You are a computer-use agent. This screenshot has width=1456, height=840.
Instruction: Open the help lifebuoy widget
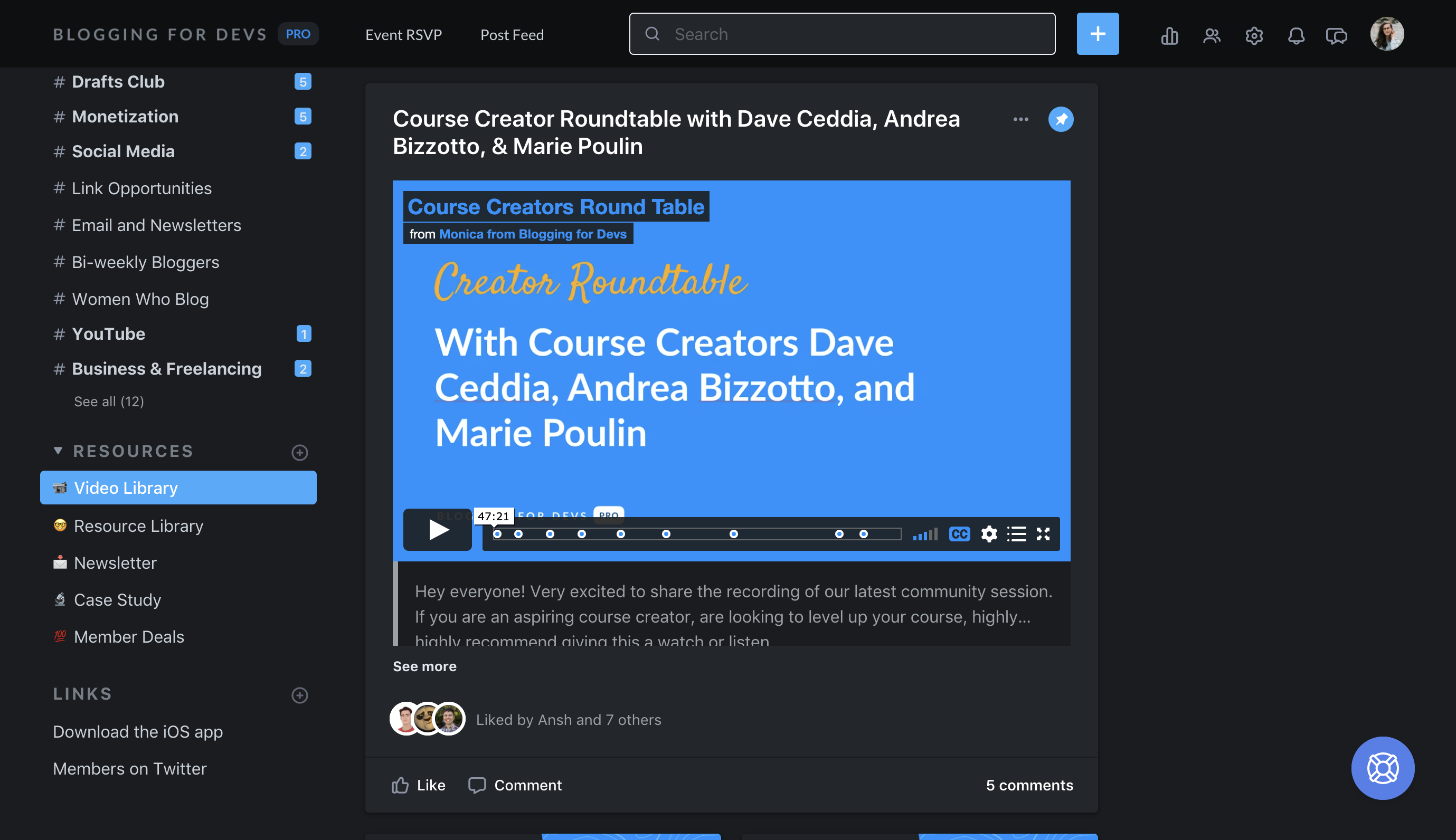(x=1382, y=768)
